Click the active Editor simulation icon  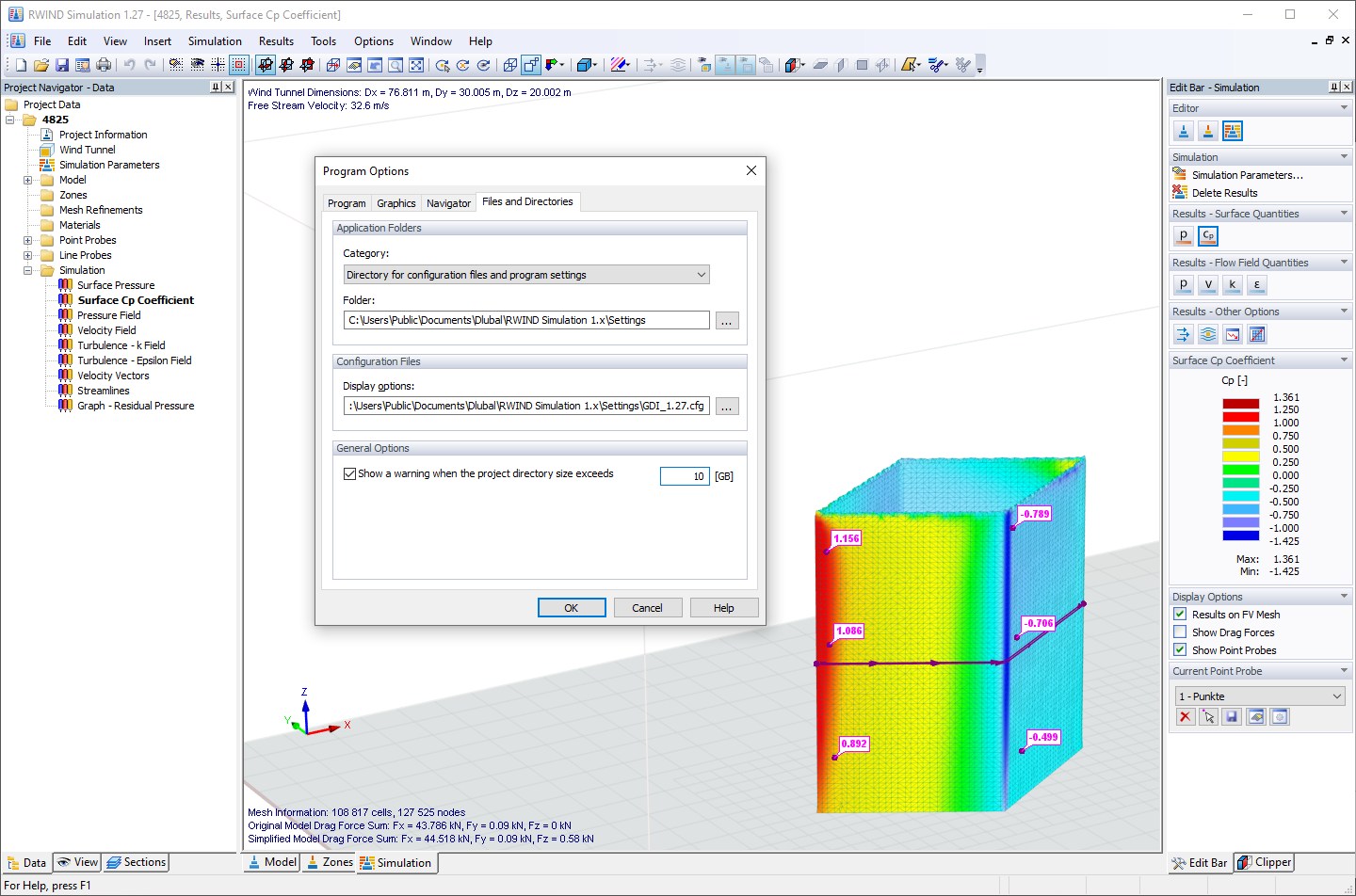[x=1233, y=131]
